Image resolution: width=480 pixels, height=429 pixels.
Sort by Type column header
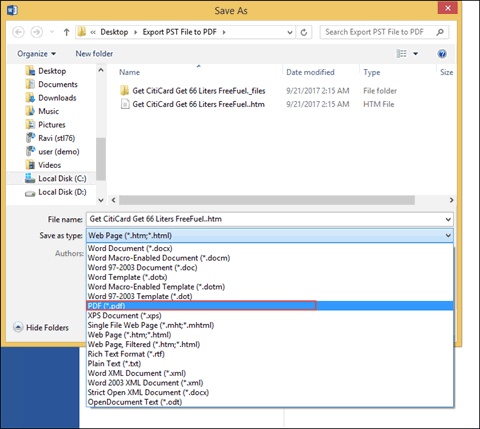[x=372, y=72]
